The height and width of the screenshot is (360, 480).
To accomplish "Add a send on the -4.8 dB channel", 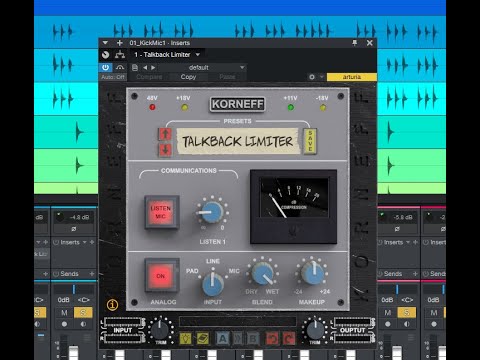I will click(x=92, y=274).
